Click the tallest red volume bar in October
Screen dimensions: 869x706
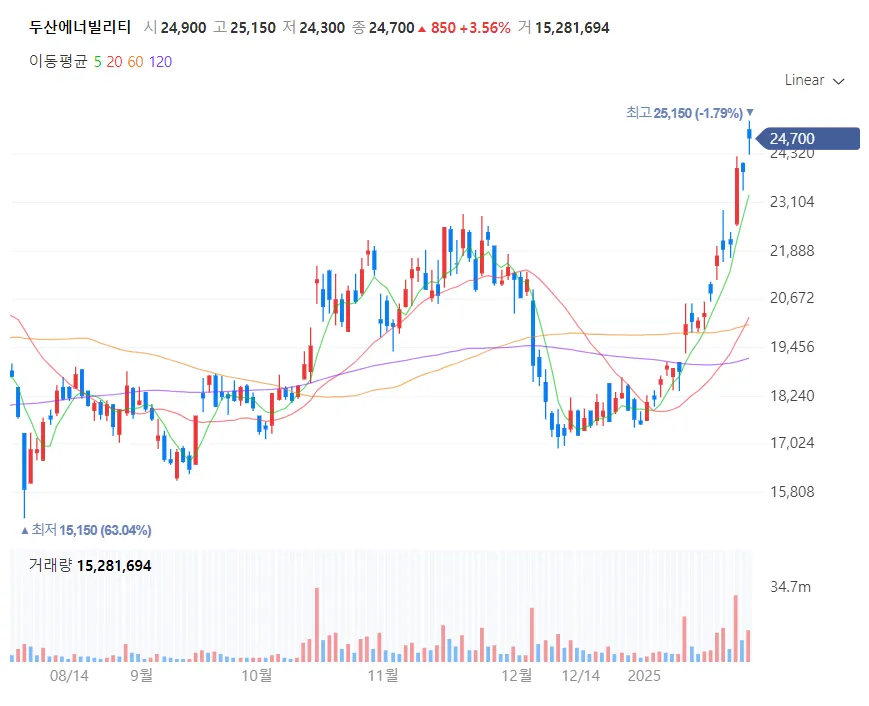pos(317,625)
